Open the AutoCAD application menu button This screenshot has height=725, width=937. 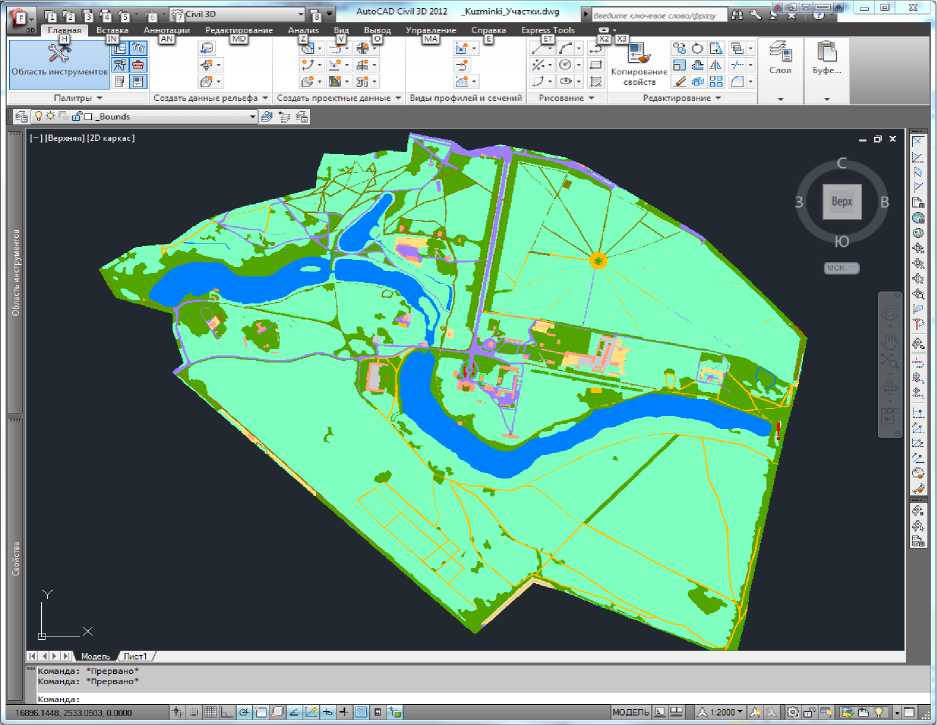(x=17, y=17)
